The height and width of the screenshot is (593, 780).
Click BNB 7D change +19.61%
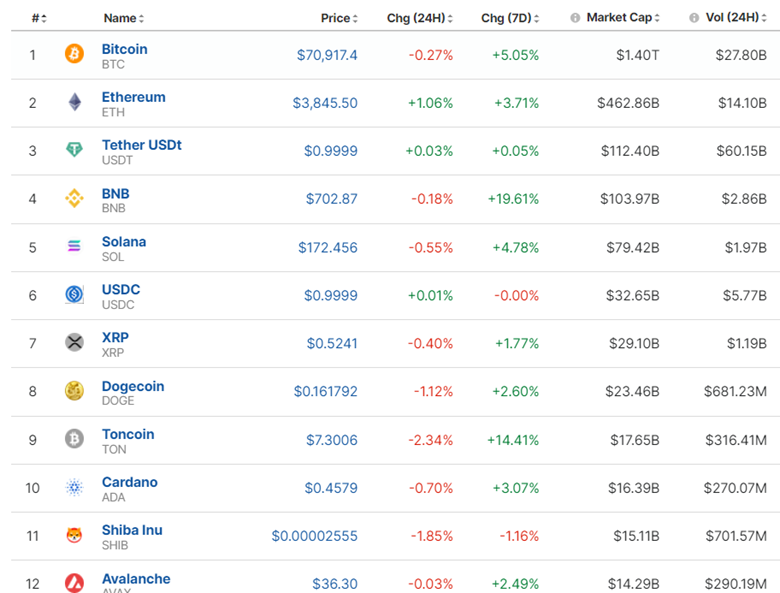513,199
